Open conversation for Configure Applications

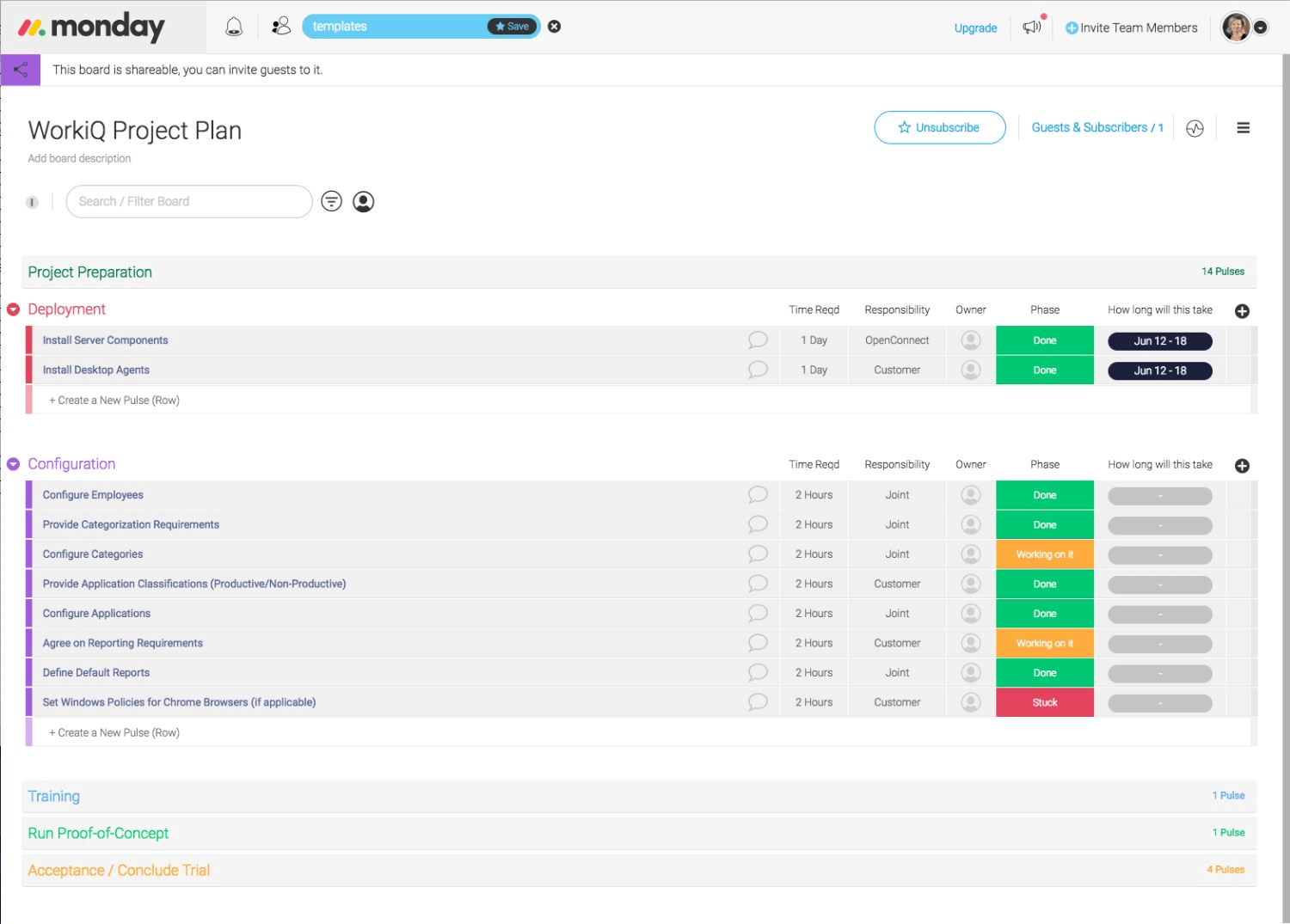click(758, 614)
